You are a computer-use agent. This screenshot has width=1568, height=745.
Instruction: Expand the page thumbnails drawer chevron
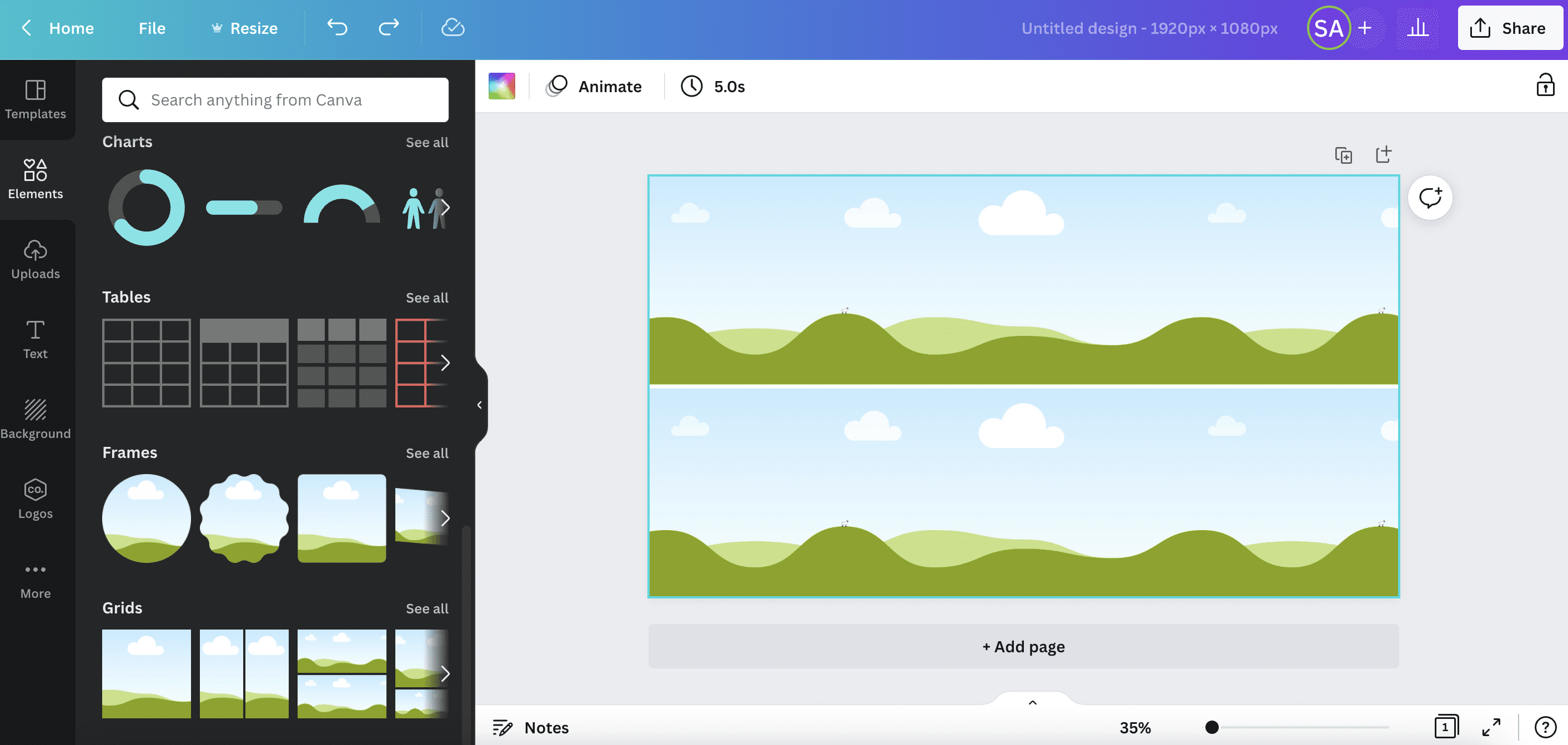tap(1032, 702)
